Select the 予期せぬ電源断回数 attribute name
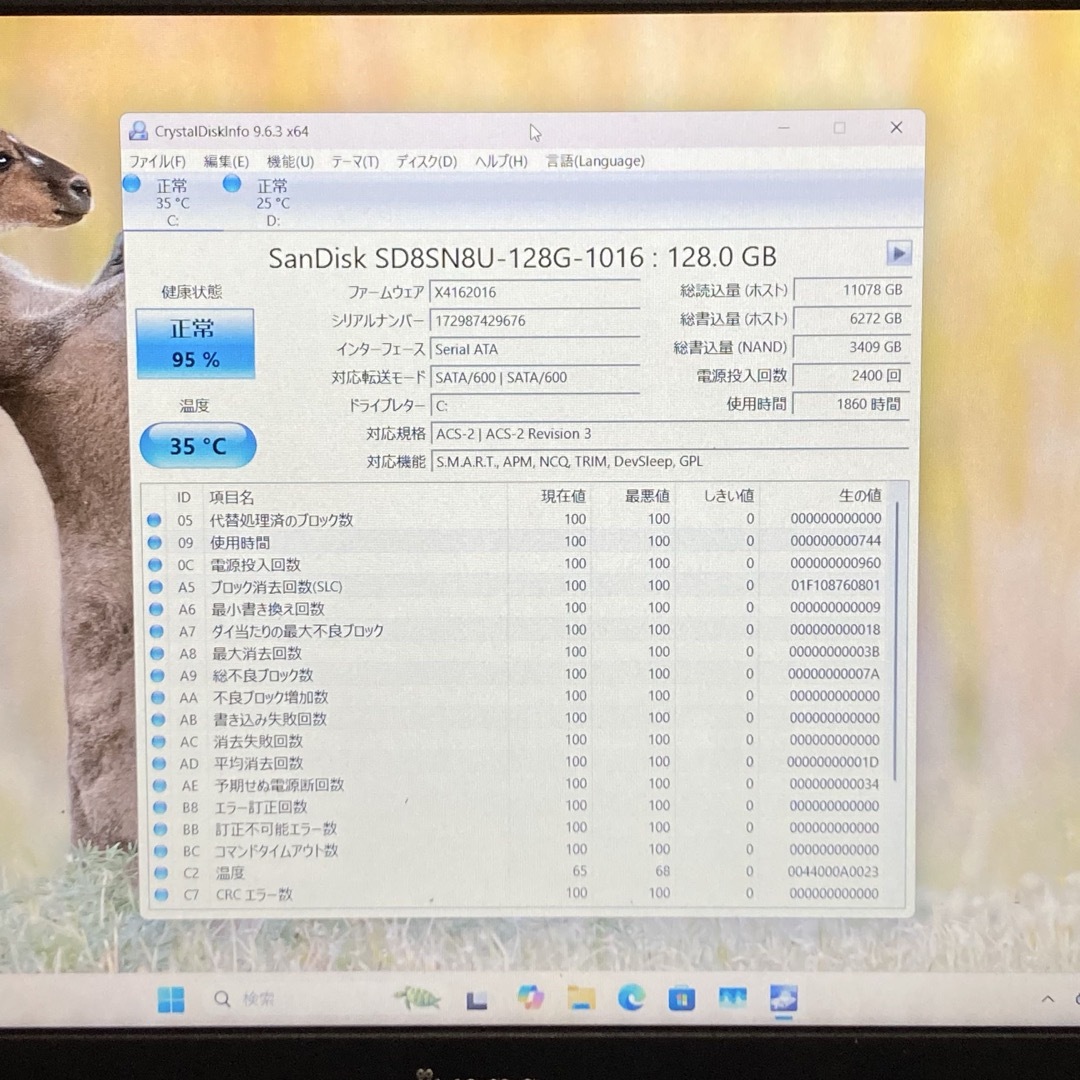 279,785
